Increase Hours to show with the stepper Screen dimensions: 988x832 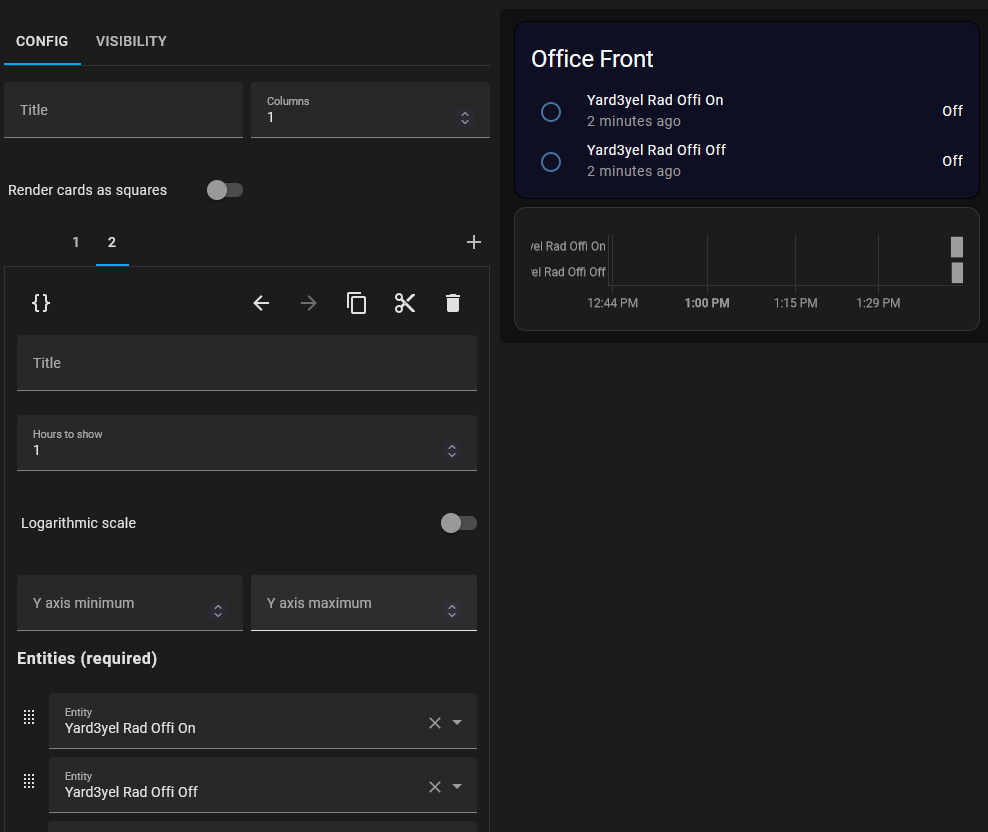click(452, 446)
